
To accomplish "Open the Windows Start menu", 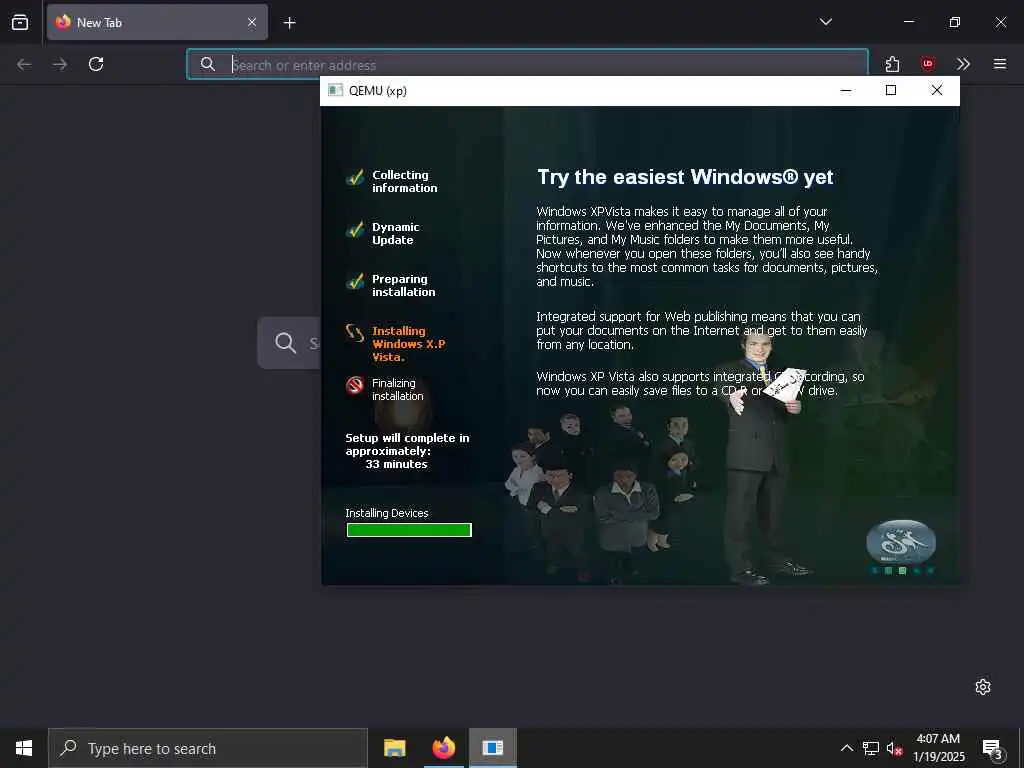I will coord(24,748).
